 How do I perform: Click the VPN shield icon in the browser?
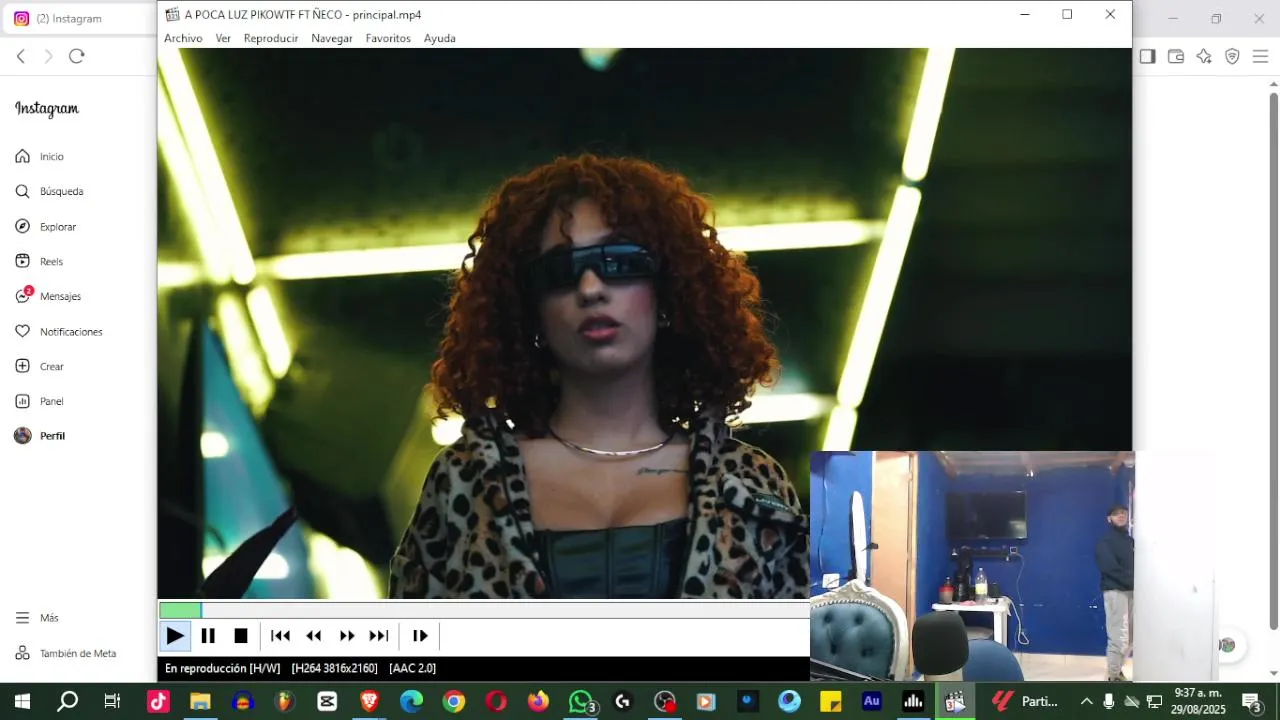1232,57
